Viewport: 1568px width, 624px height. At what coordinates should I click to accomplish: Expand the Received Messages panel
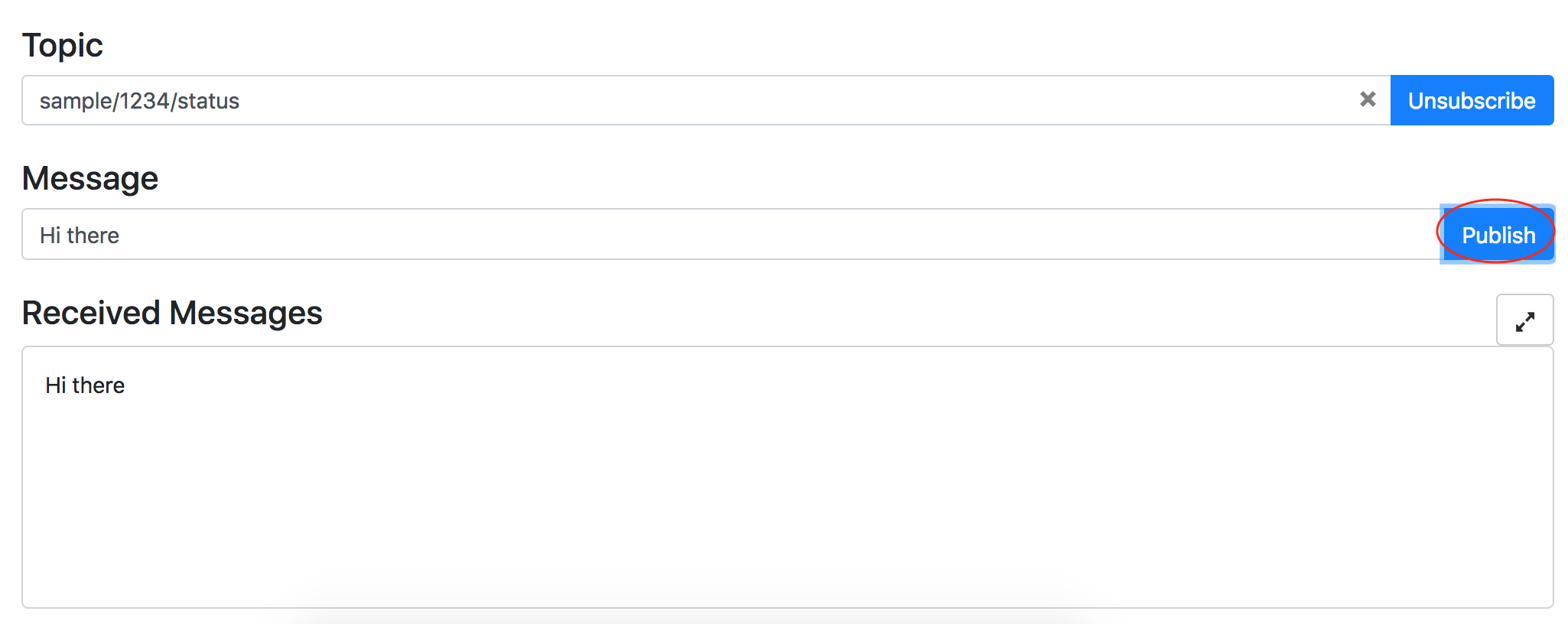click(x=1524, y=320)
